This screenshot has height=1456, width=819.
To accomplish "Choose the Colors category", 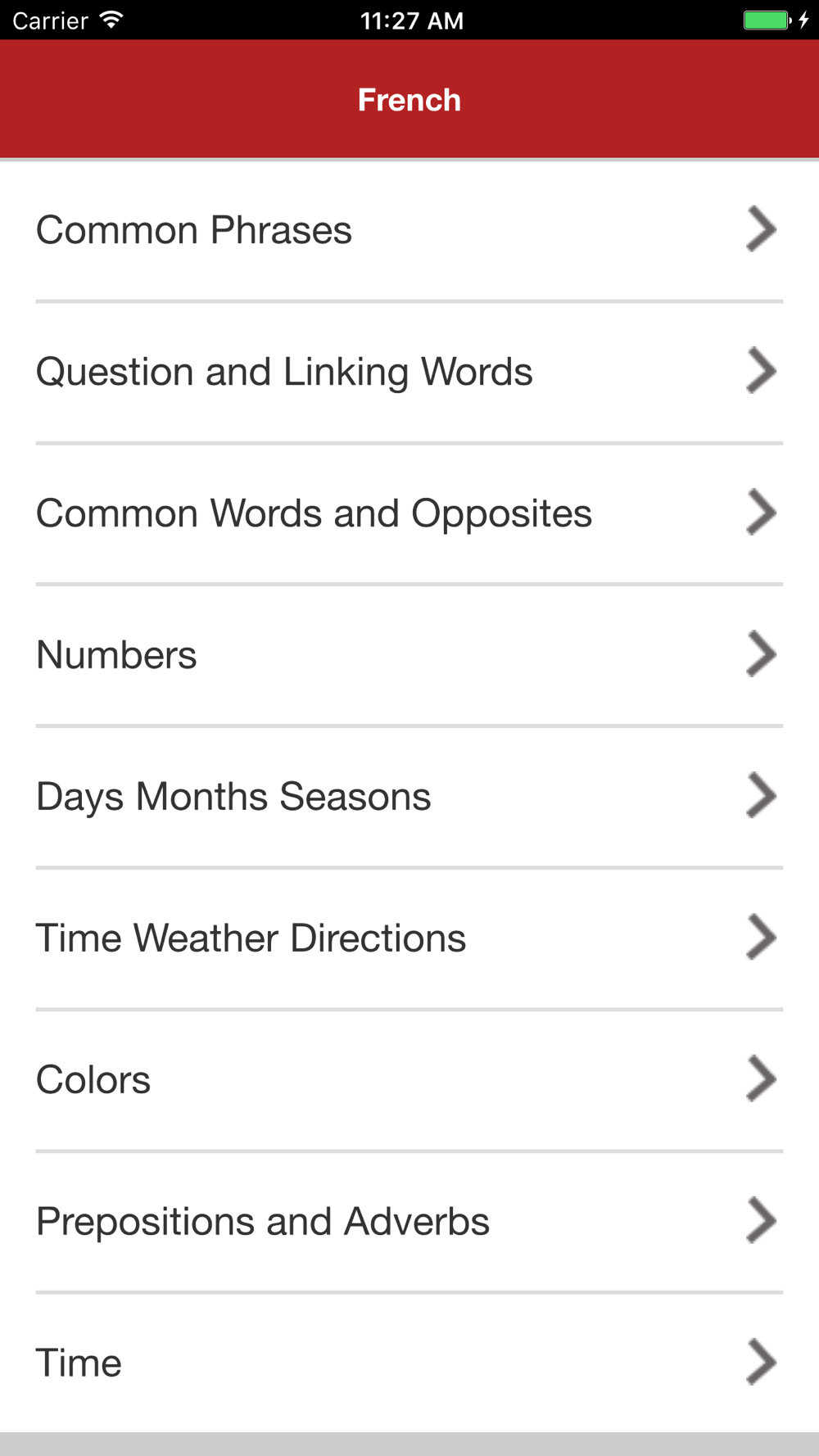I will click(93, 1080).
